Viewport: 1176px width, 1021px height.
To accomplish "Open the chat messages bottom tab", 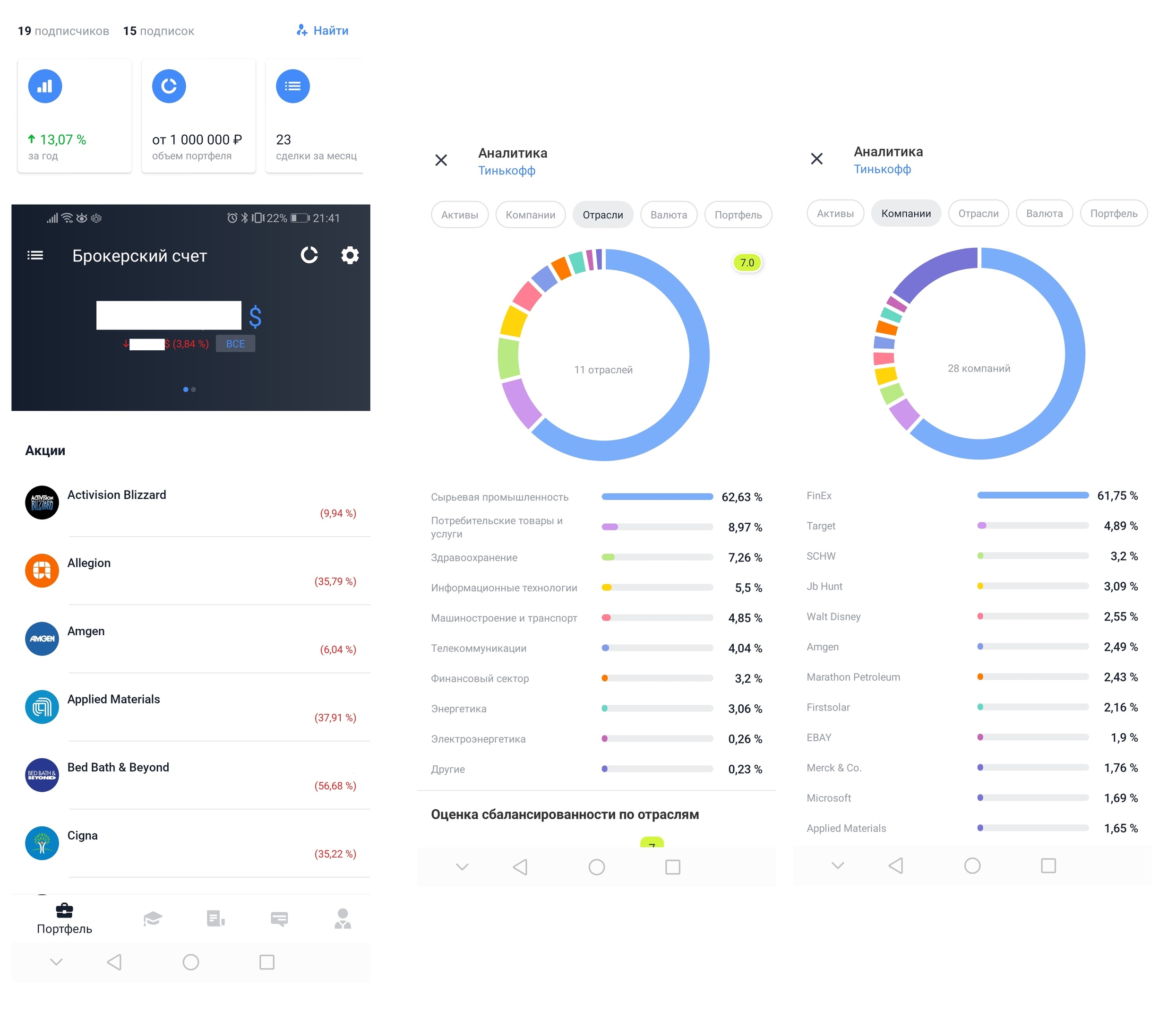I will (279, 918).
